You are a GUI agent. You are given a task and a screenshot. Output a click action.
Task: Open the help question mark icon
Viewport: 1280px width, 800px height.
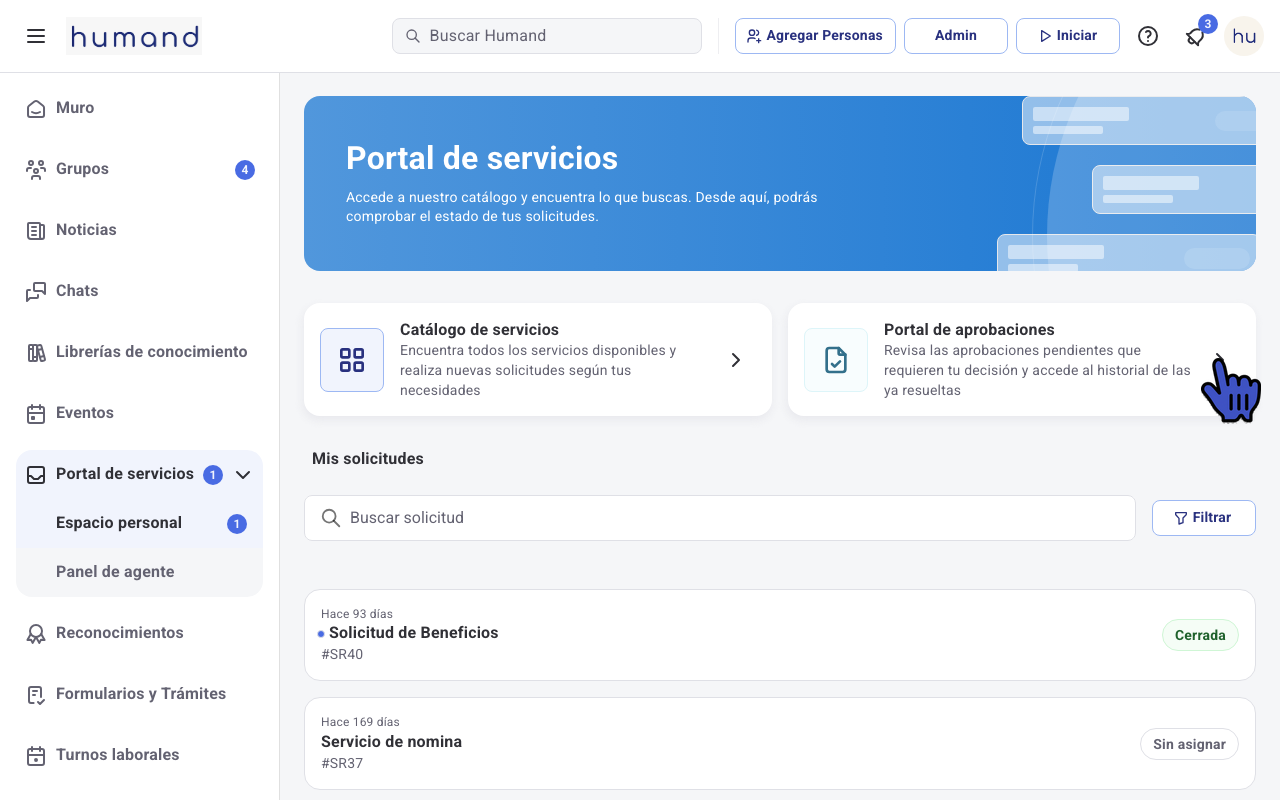(1148, 36)
